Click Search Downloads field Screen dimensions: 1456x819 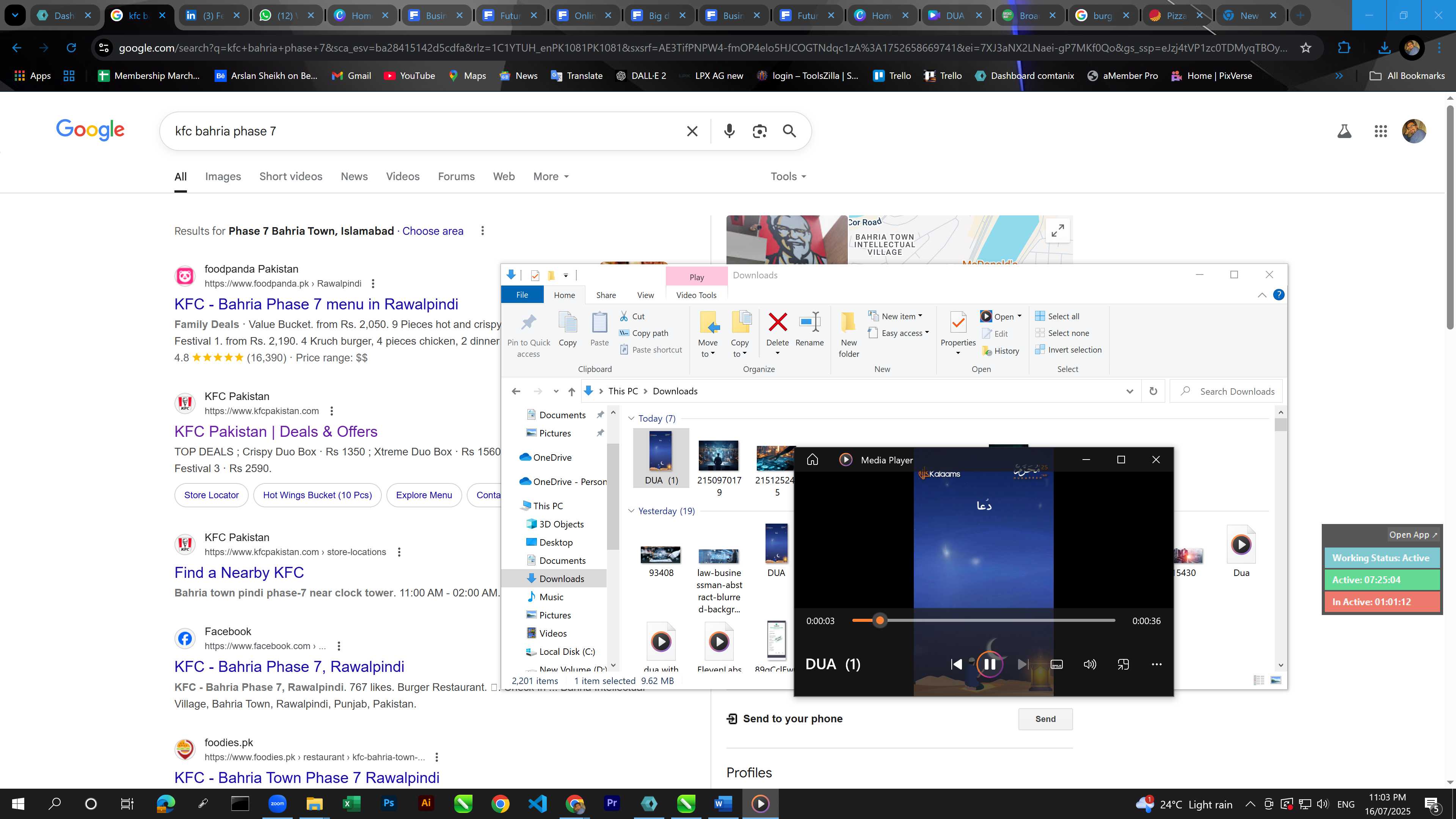(1227, 392)
